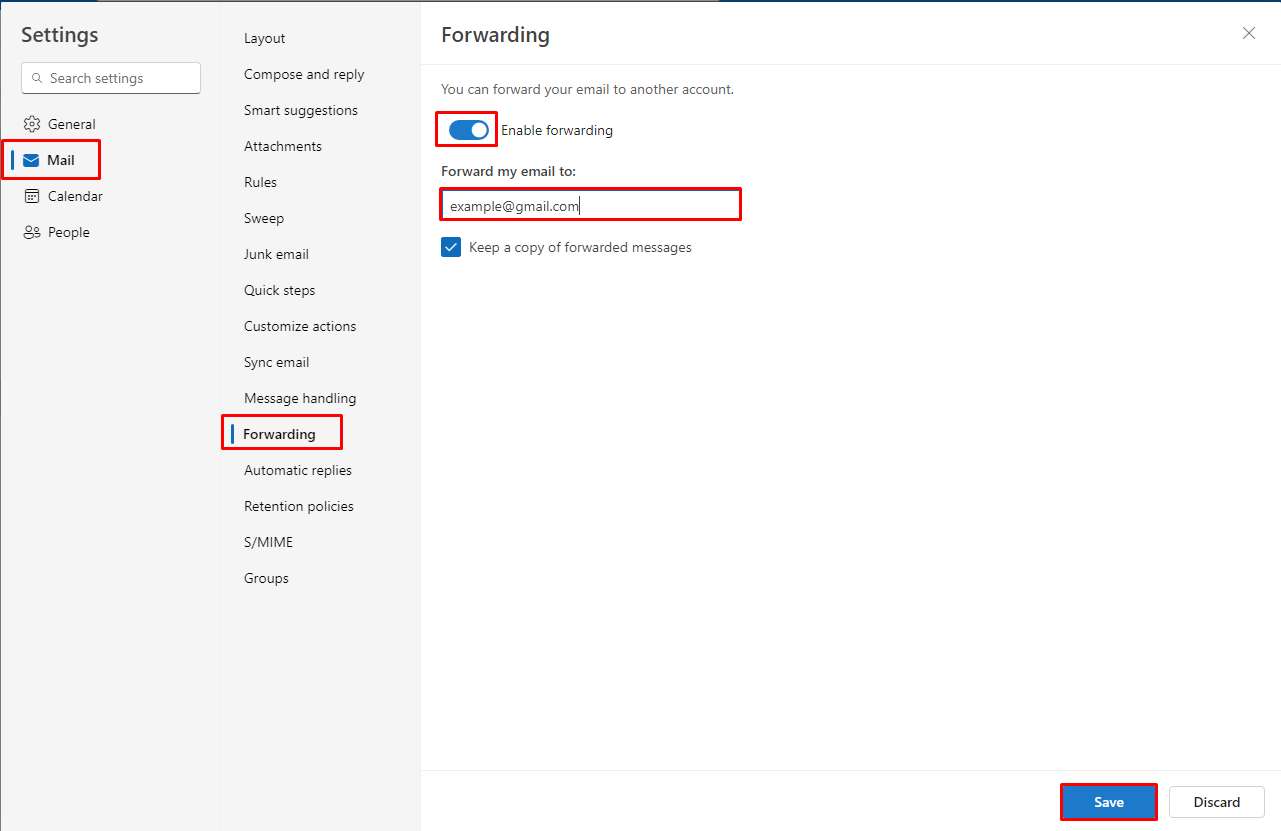Viewport: 1281px width, 831px height.
Task: Click the Calendar icon in sidebar
Action: tap(31, 196)
